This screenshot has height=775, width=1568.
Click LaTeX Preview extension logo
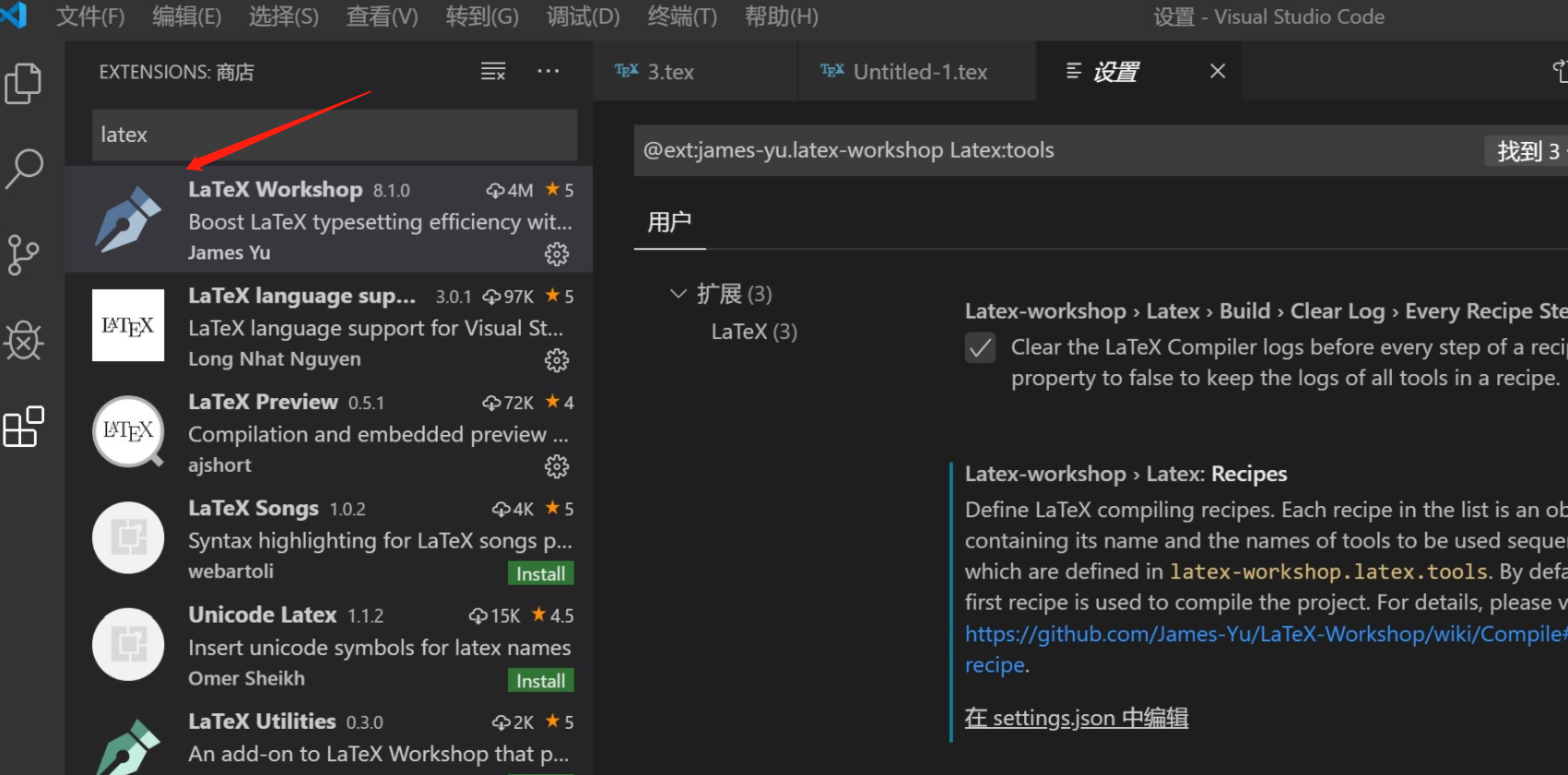[x=128, y=431]
